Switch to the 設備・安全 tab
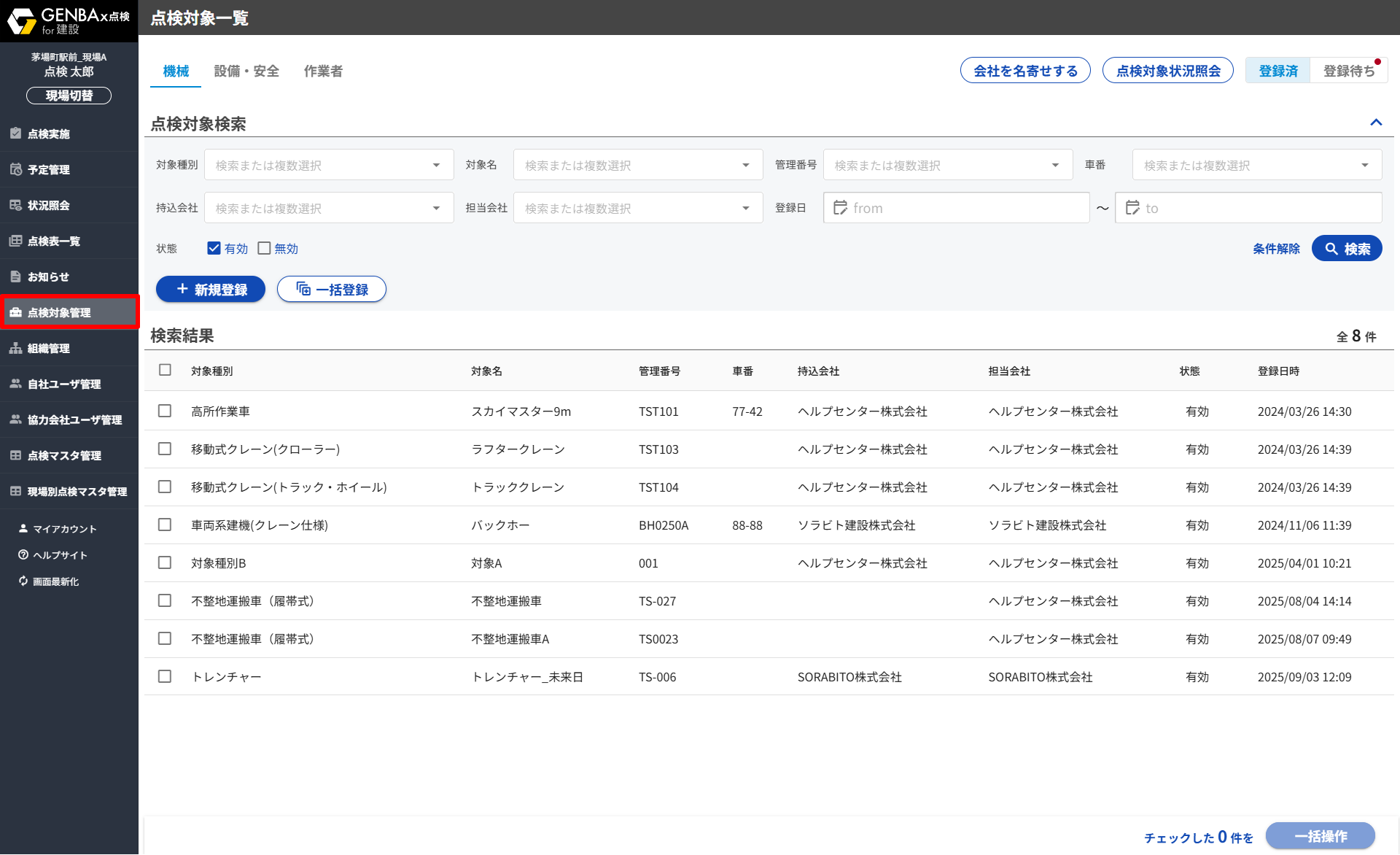The width and height of the screenshot is (1400, 855). coord(246,71)
